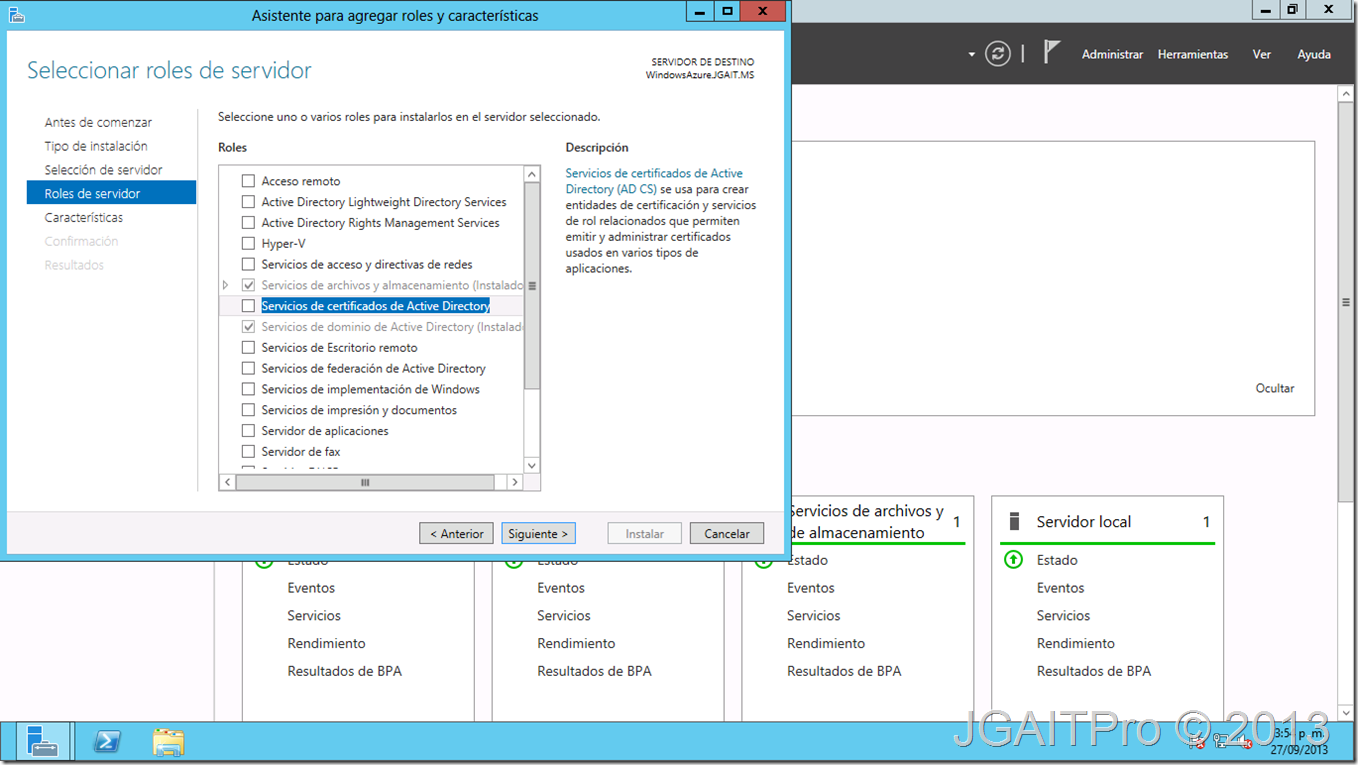Open the Servidor local tile header
Screen dimensions: 1358x765
pyautogui.click(x=1108, y=521)
